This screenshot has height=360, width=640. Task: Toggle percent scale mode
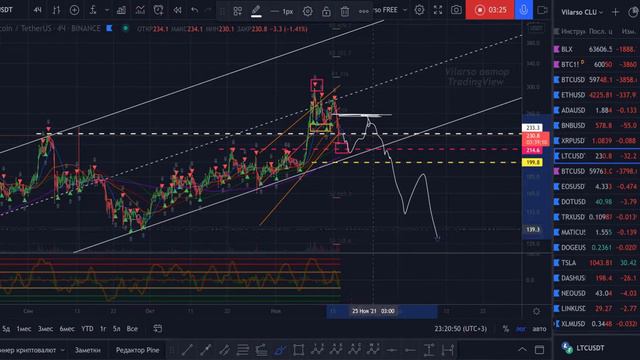(506, 329)
